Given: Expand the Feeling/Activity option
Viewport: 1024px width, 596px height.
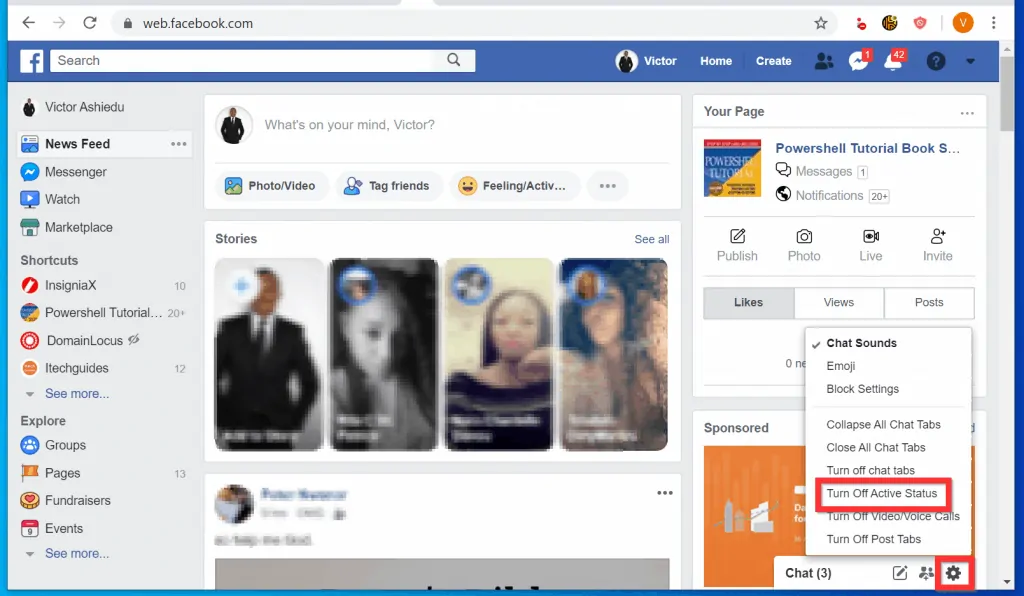Looking at the screenshot, I should pos(515,185).
